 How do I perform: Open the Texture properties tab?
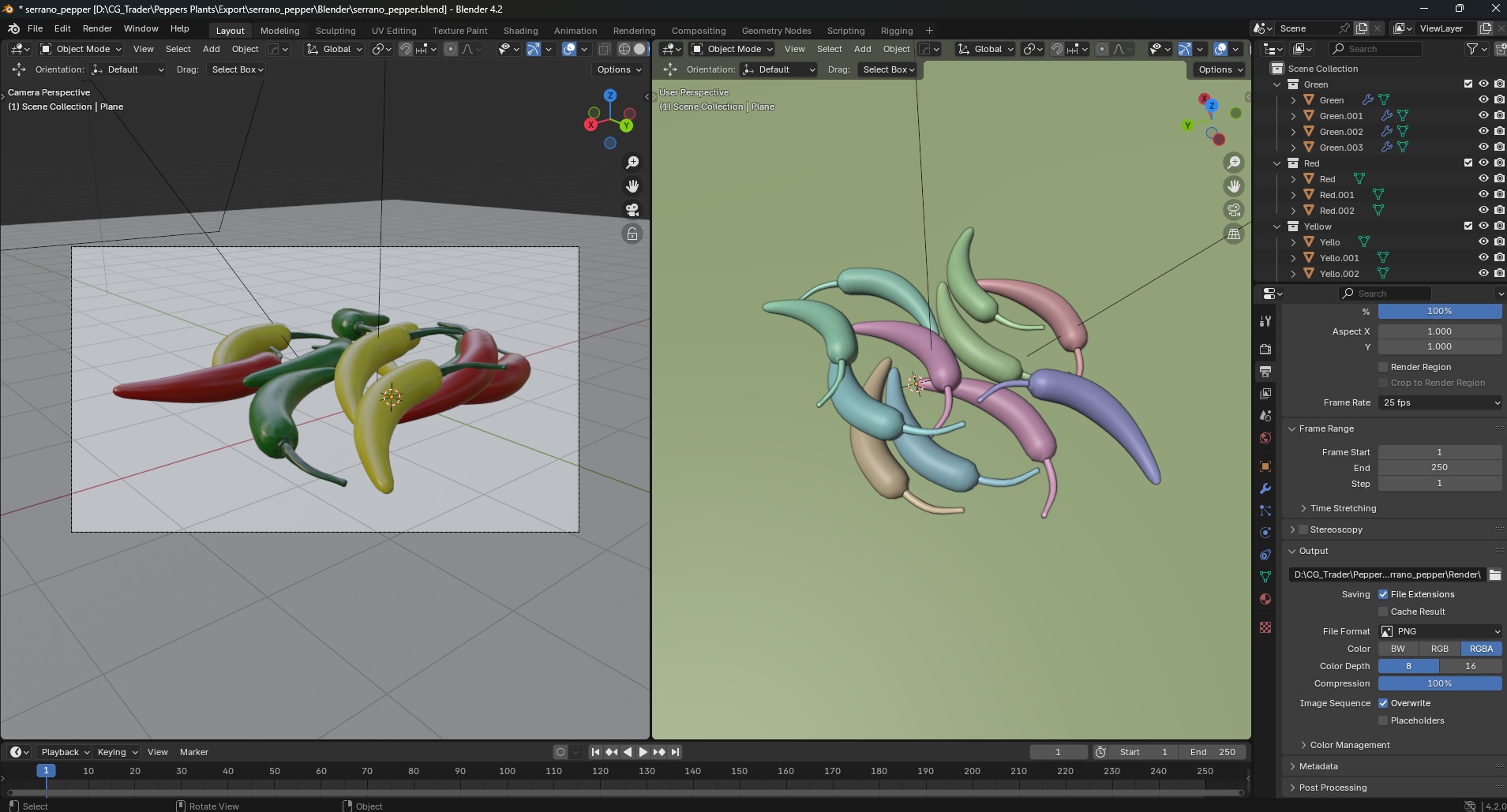tap(1265, 627)
